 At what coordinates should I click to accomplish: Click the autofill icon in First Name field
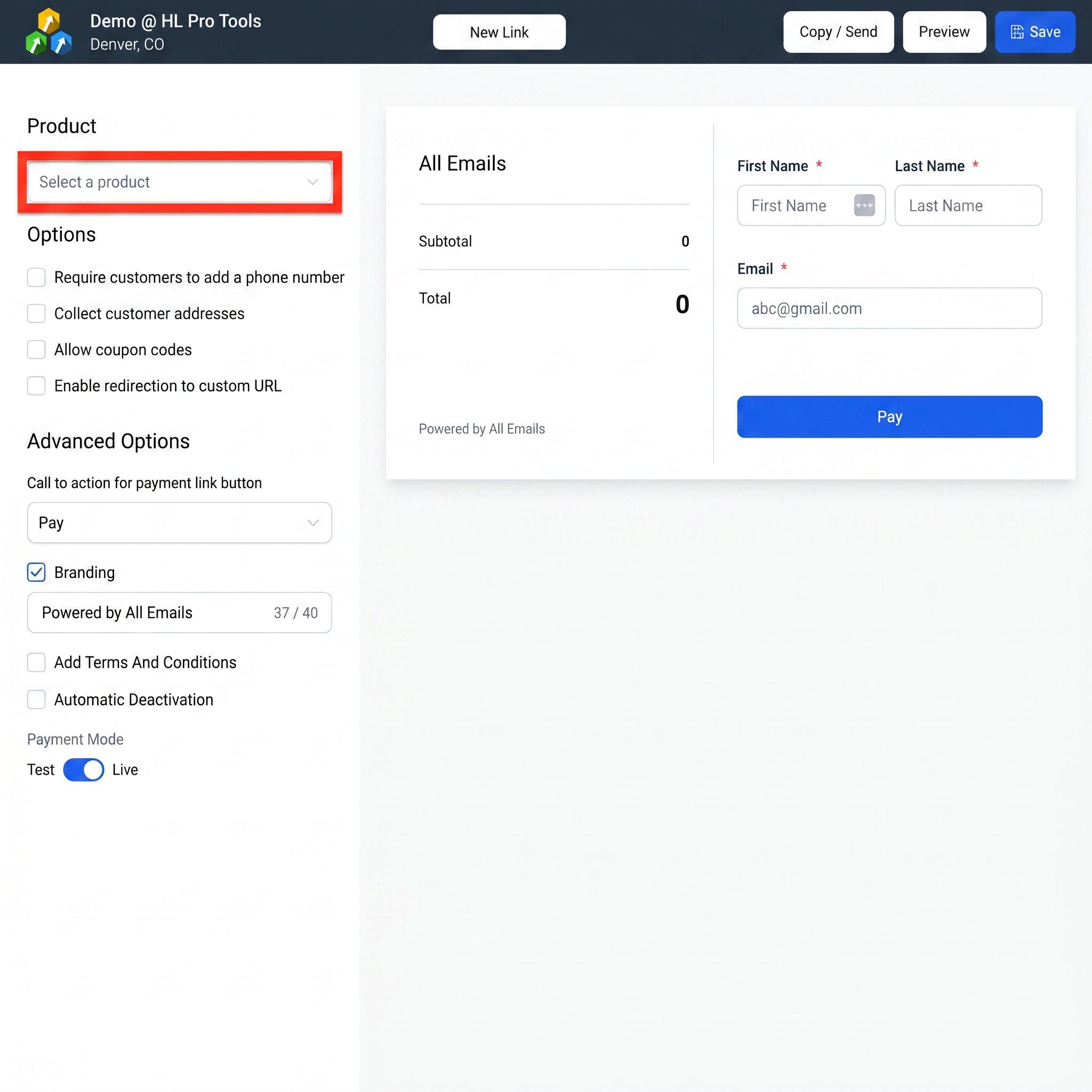pyautogui.click(x=864, y=205)
